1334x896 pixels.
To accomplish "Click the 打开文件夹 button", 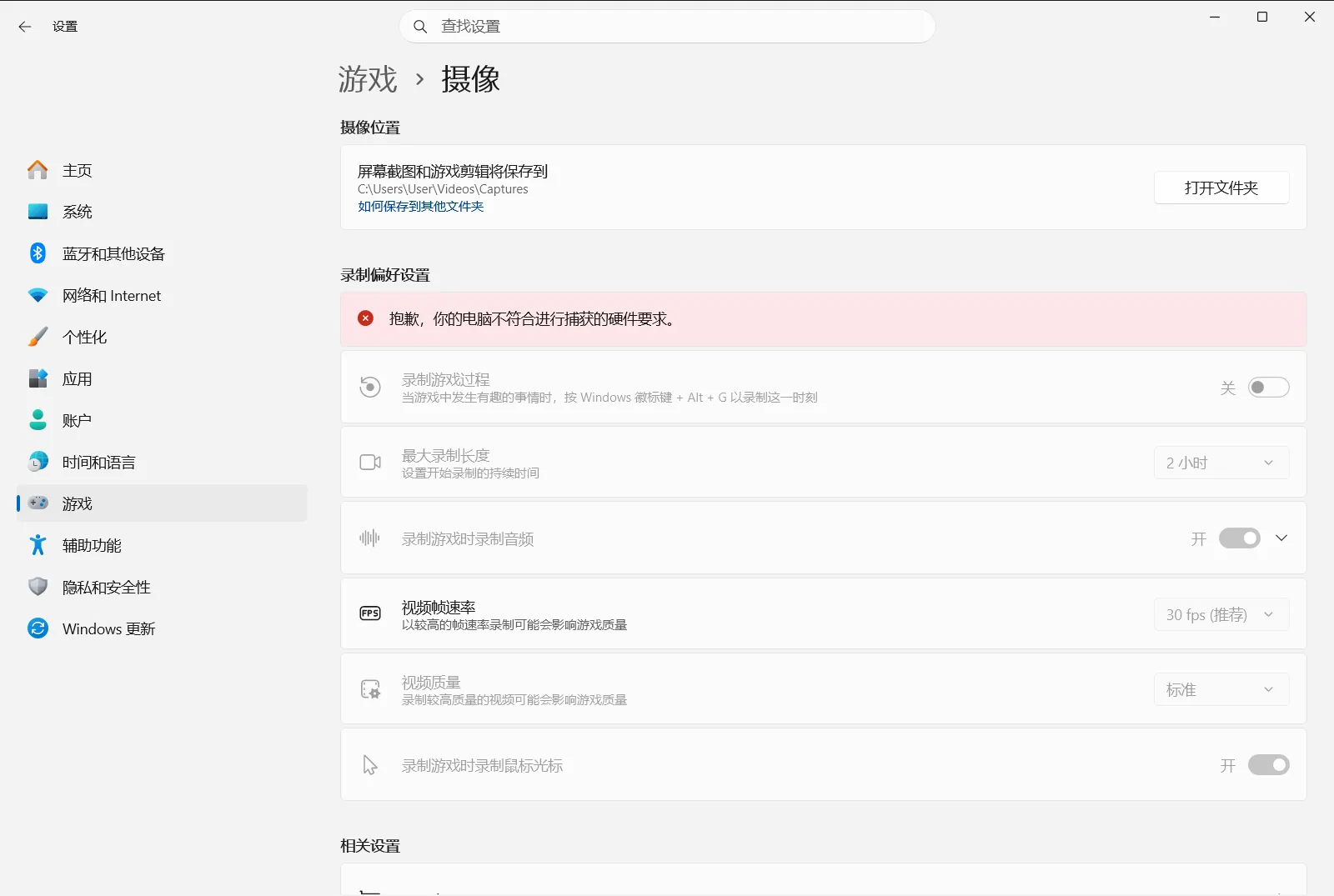I will pyautogui.click(x=1221, y=188).
